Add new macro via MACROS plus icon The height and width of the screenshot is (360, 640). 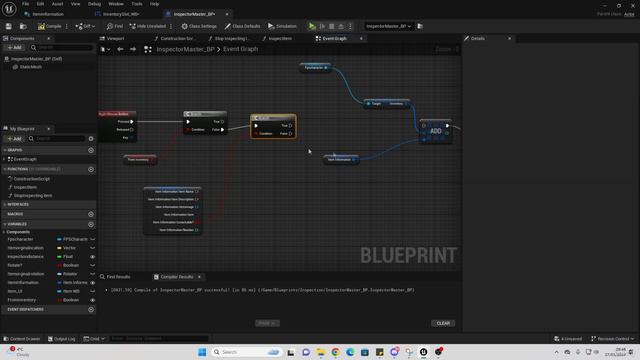(x=91, y=214)
